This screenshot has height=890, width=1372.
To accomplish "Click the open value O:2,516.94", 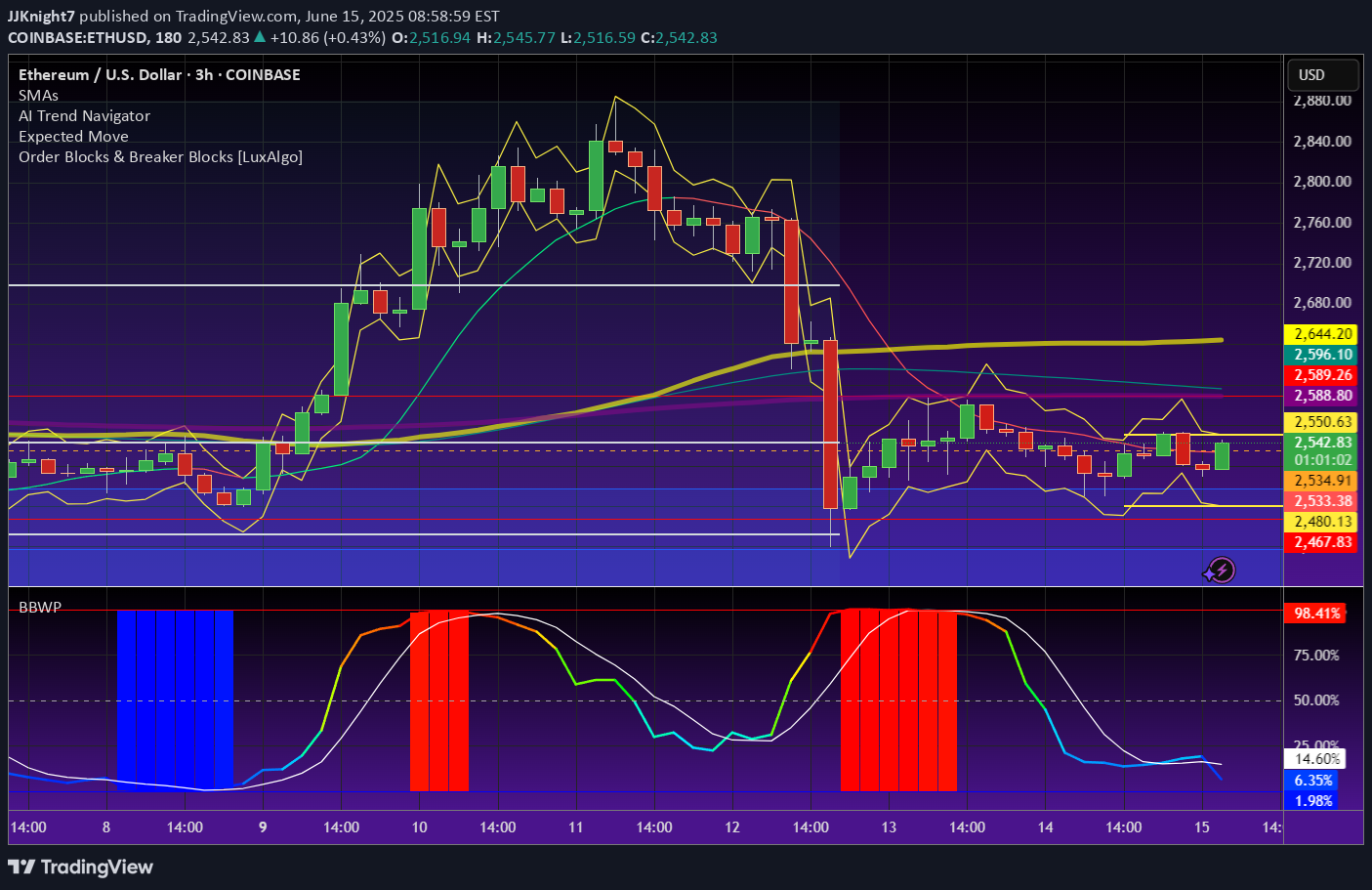I will [x=431, y=37].
